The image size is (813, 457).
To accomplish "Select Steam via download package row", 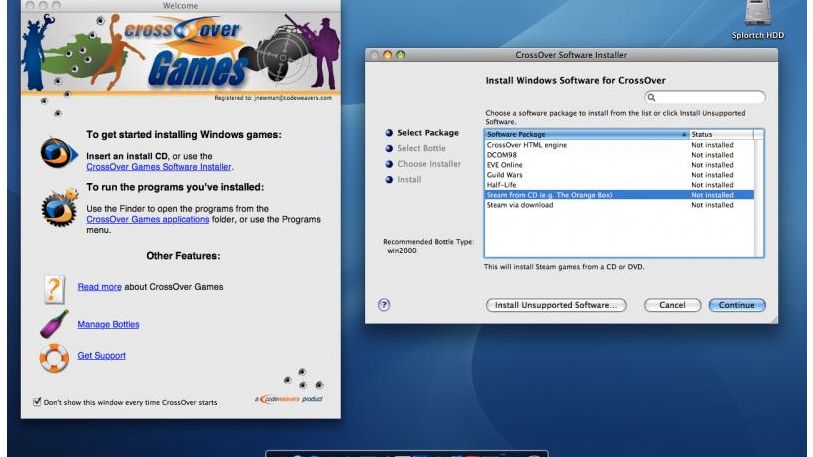I will pos(619,205).
